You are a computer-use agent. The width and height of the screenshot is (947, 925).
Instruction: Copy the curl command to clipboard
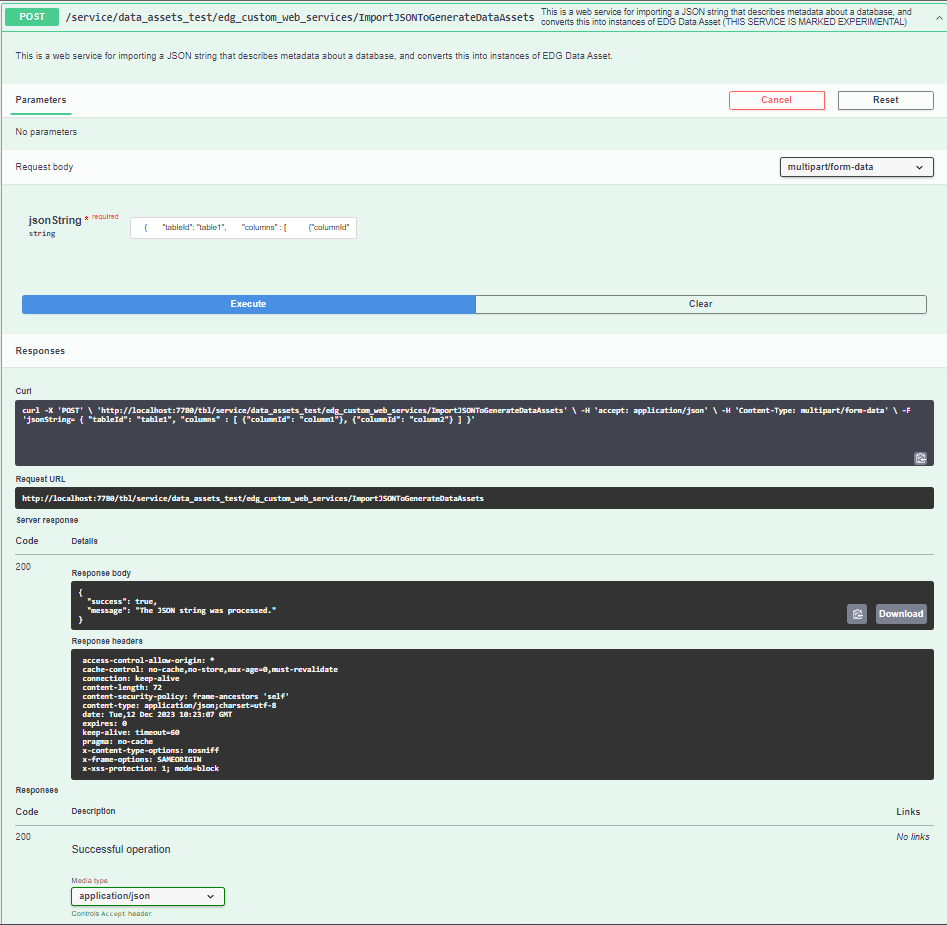pos(920,458)
